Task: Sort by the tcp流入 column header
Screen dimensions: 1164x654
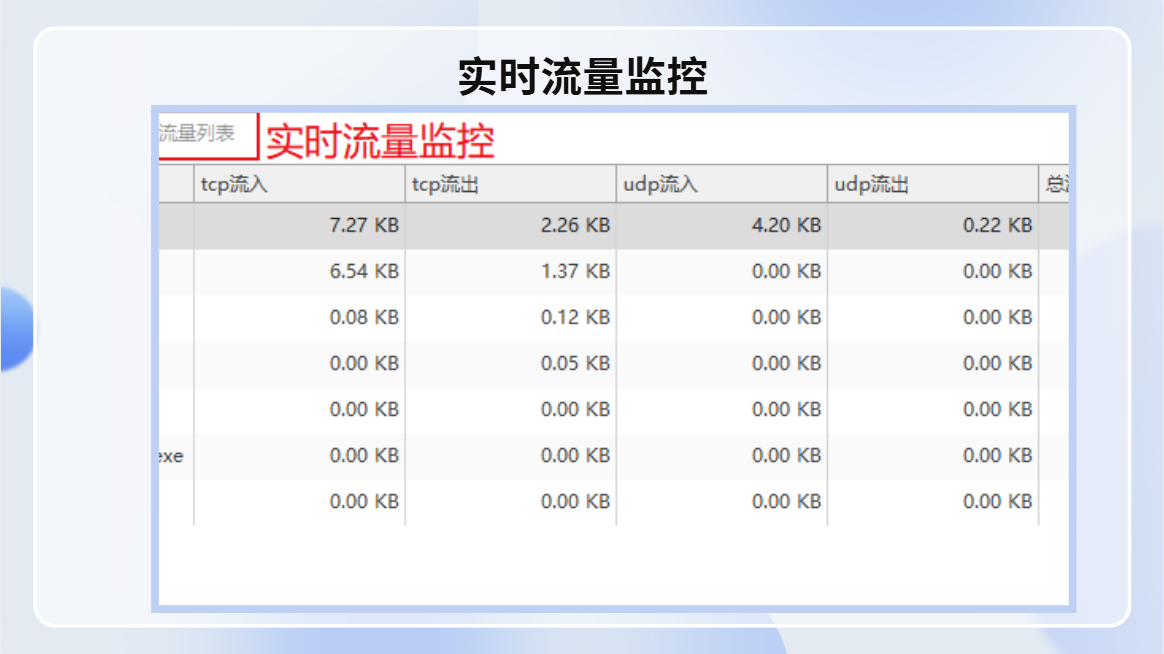Action: (300, 184)
